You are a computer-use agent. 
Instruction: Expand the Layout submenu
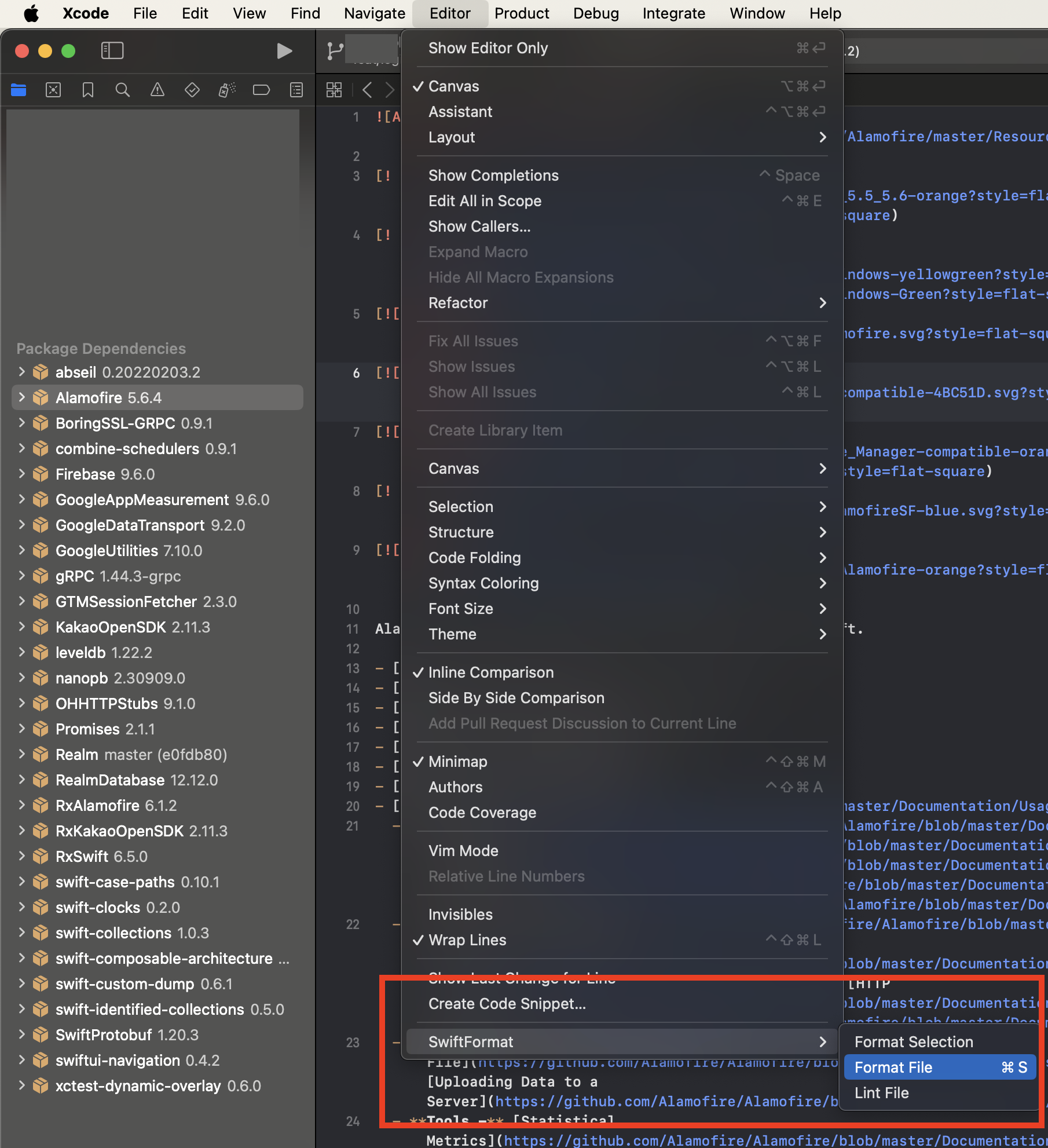click(x=622, y=137)
